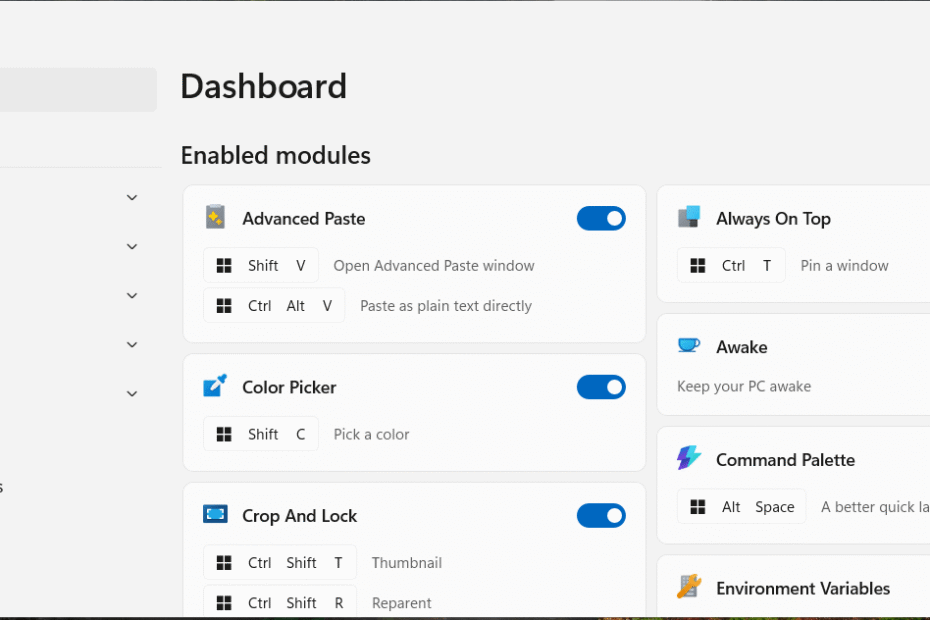The width and height of the screenshot is (930, 620).
Task: Open the Color Picker module title
Action: (x=289, y=387)
